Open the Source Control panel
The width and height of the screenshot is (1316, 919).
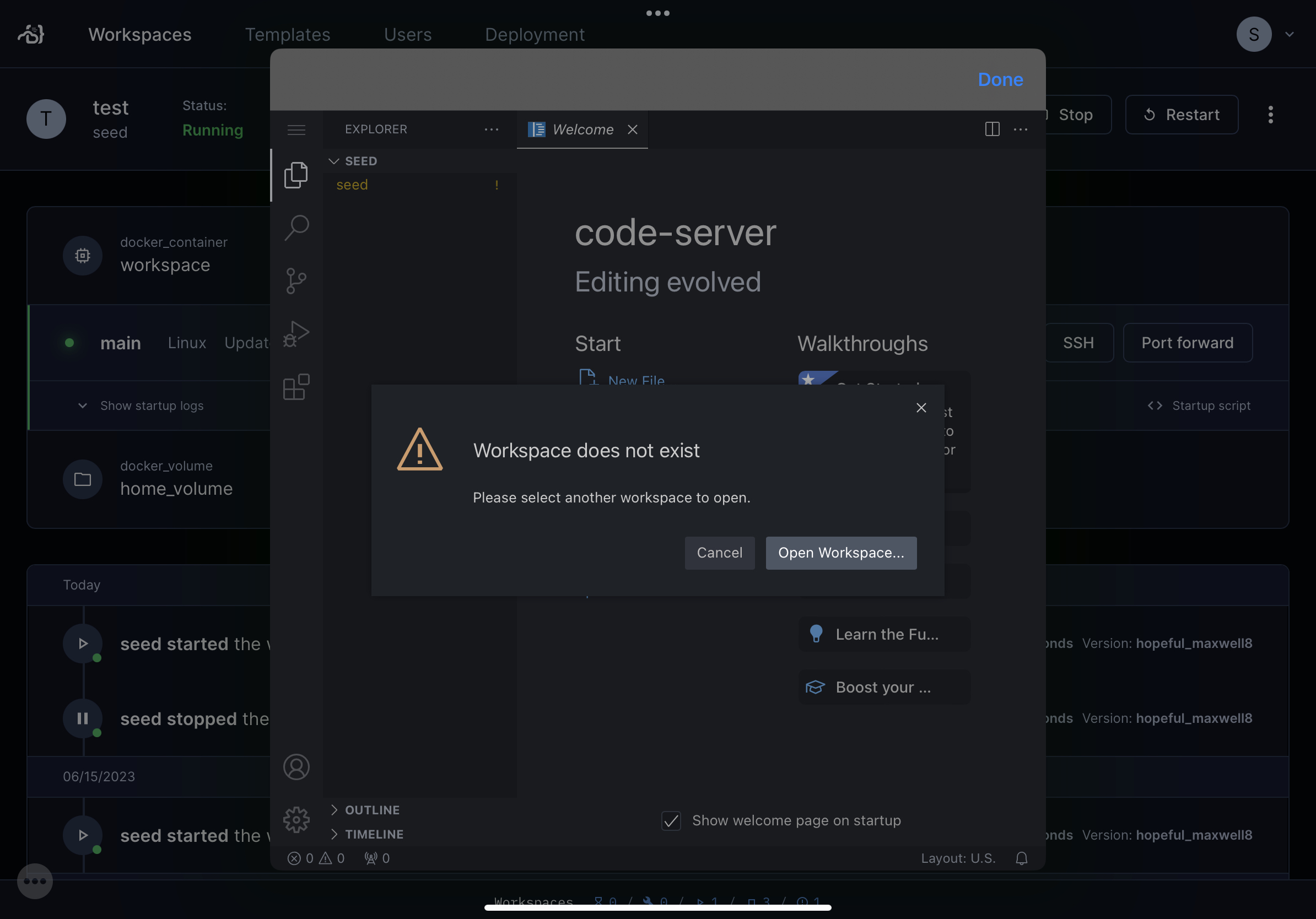pos(296,280)
